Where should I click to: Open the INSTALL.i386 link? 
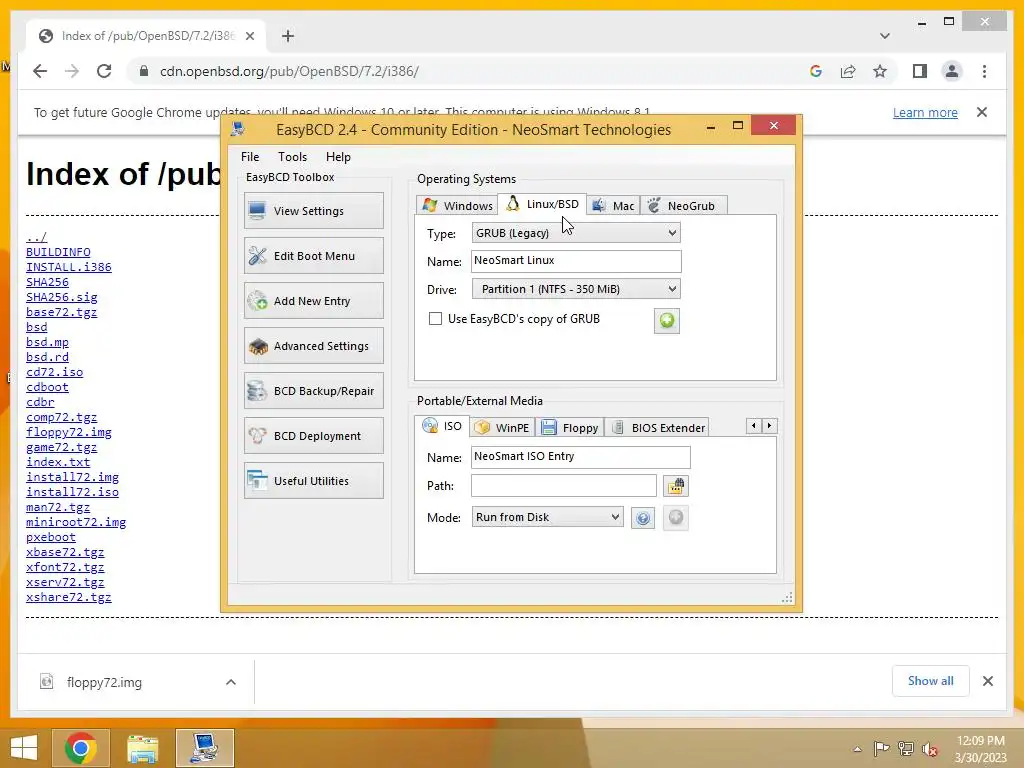pyautogui.click(x=69, y=267)
